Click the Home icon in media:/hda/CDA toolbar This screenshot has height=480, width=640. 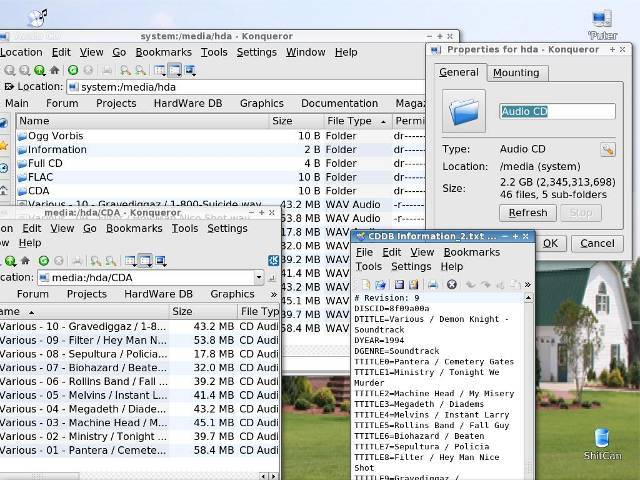point(25,260)
